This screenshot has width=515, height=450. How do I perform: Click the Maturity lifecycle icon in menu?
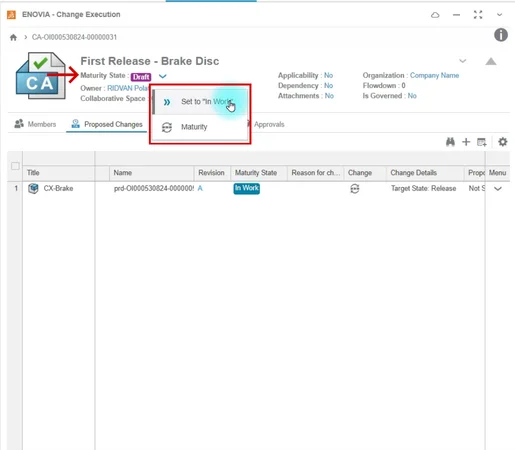(x=167, y=127)
